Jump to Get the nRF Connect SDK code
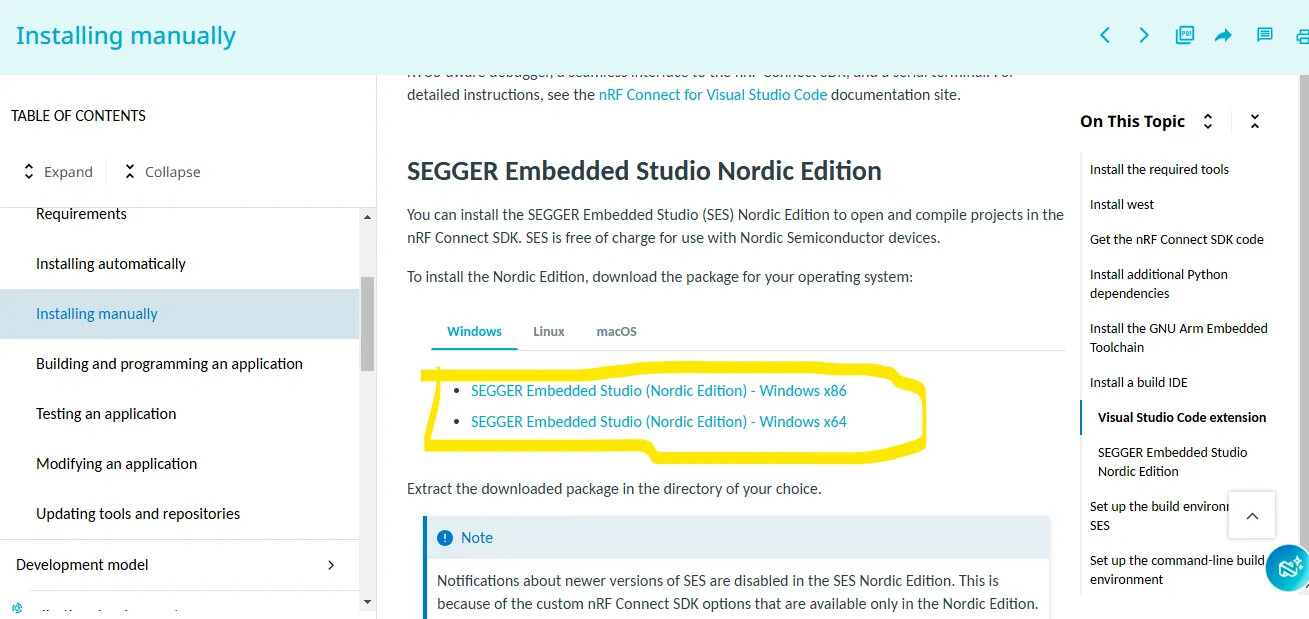 pyautogui.click(x=1177, y=240)
